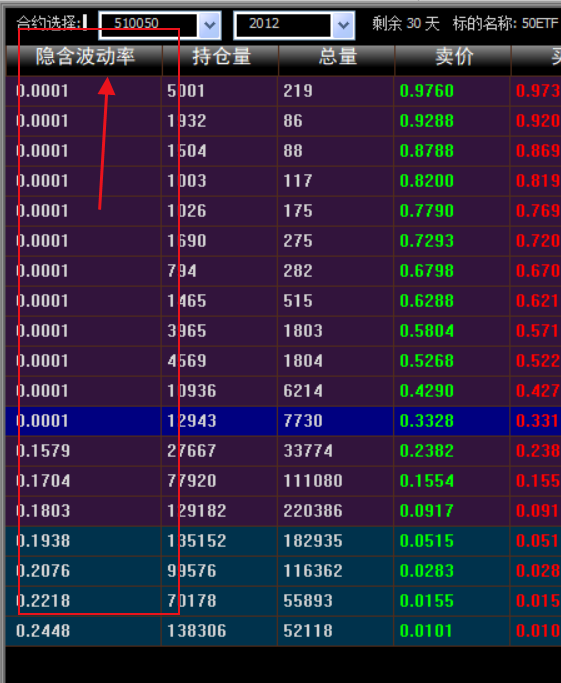Select open interest cell 10936

pyautogui.click(x=192, y=391)
